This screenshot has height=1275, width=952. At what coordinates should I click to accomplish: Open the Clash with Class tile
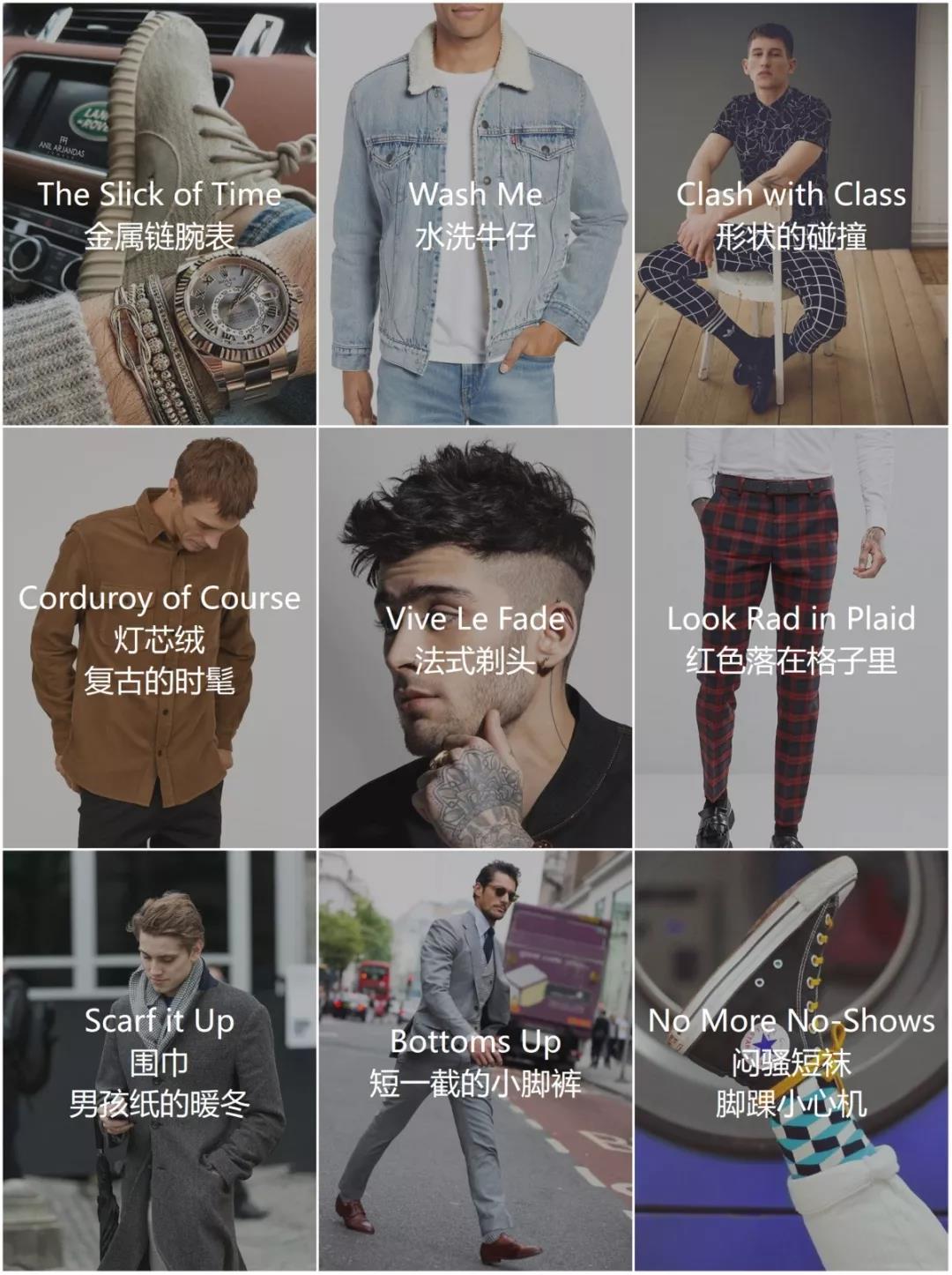click(x=792, y=213)
